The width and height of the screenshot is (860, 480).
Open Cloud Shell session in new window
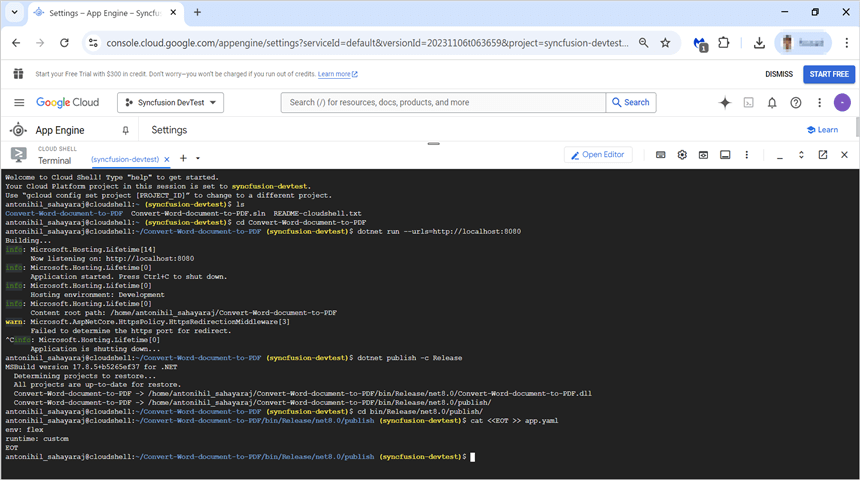click(823, 155)
